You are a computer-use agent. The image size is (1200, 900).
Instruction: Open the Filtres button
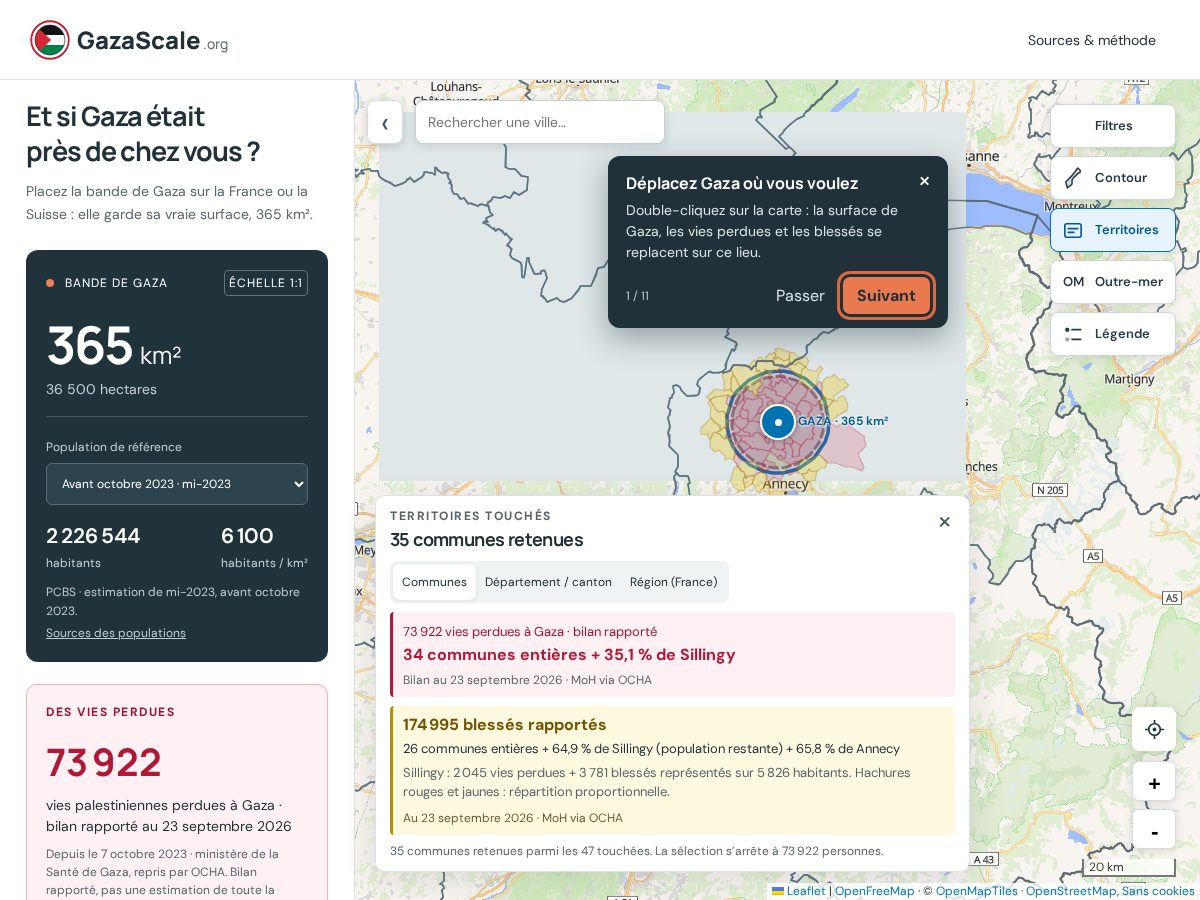[1113, 126]
